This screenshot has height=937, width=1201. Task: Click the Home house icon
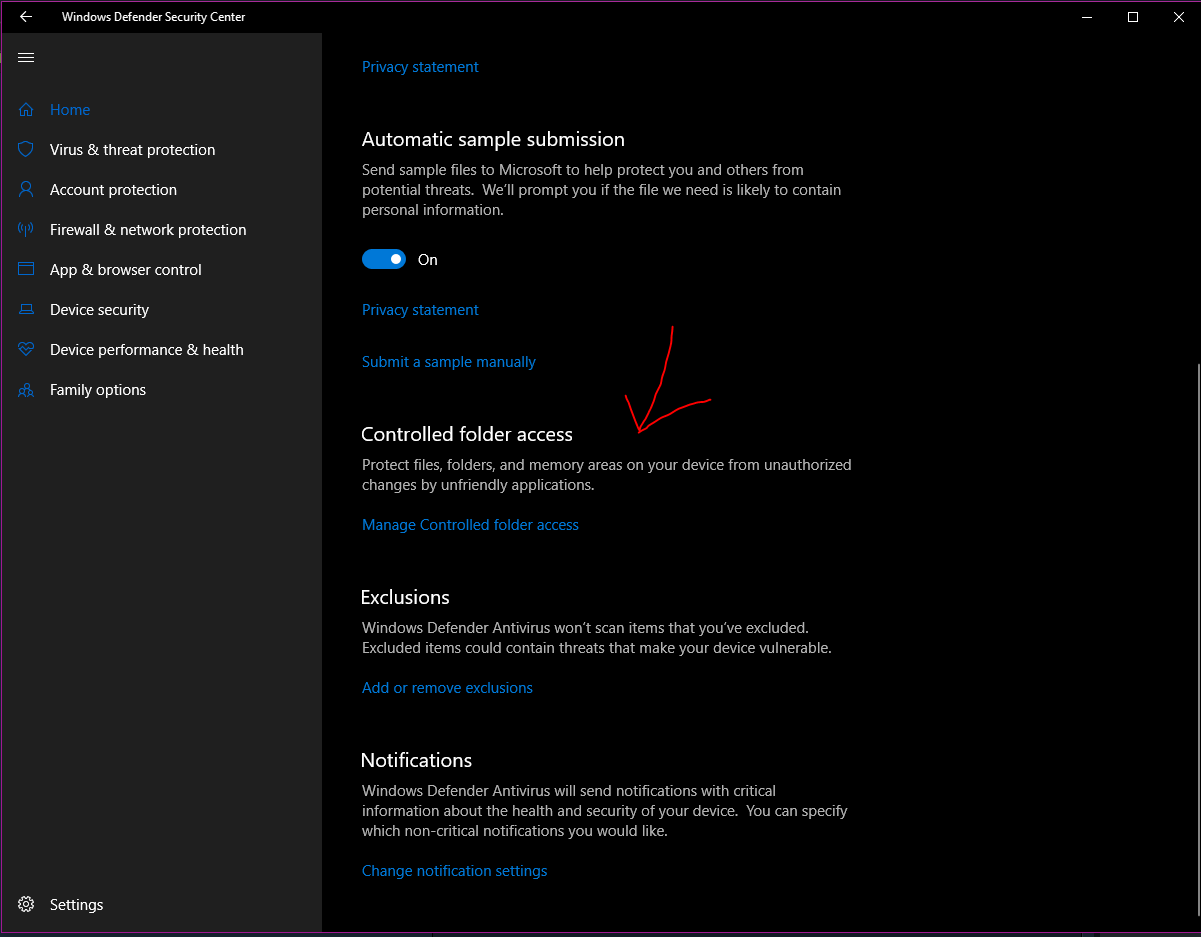[26, 110]
